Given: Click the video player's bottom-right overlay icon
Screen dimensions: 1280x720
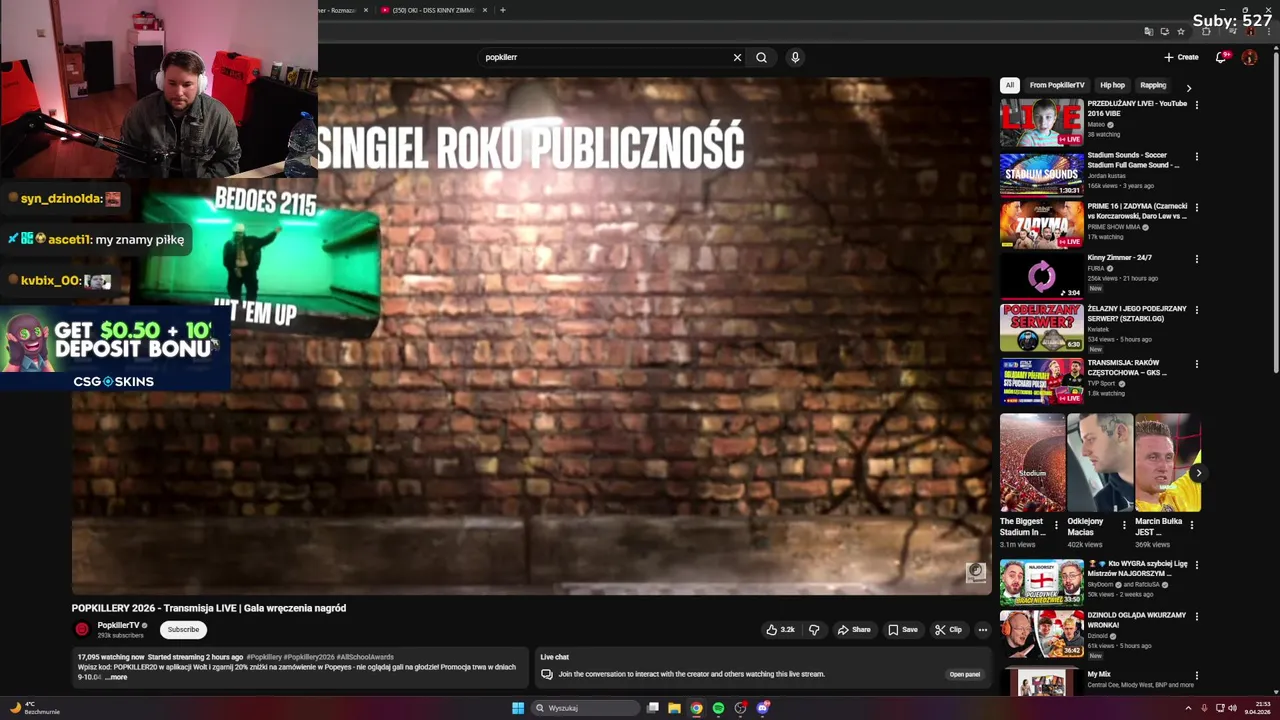Looking at the screenshot, I should pos(976,572).
